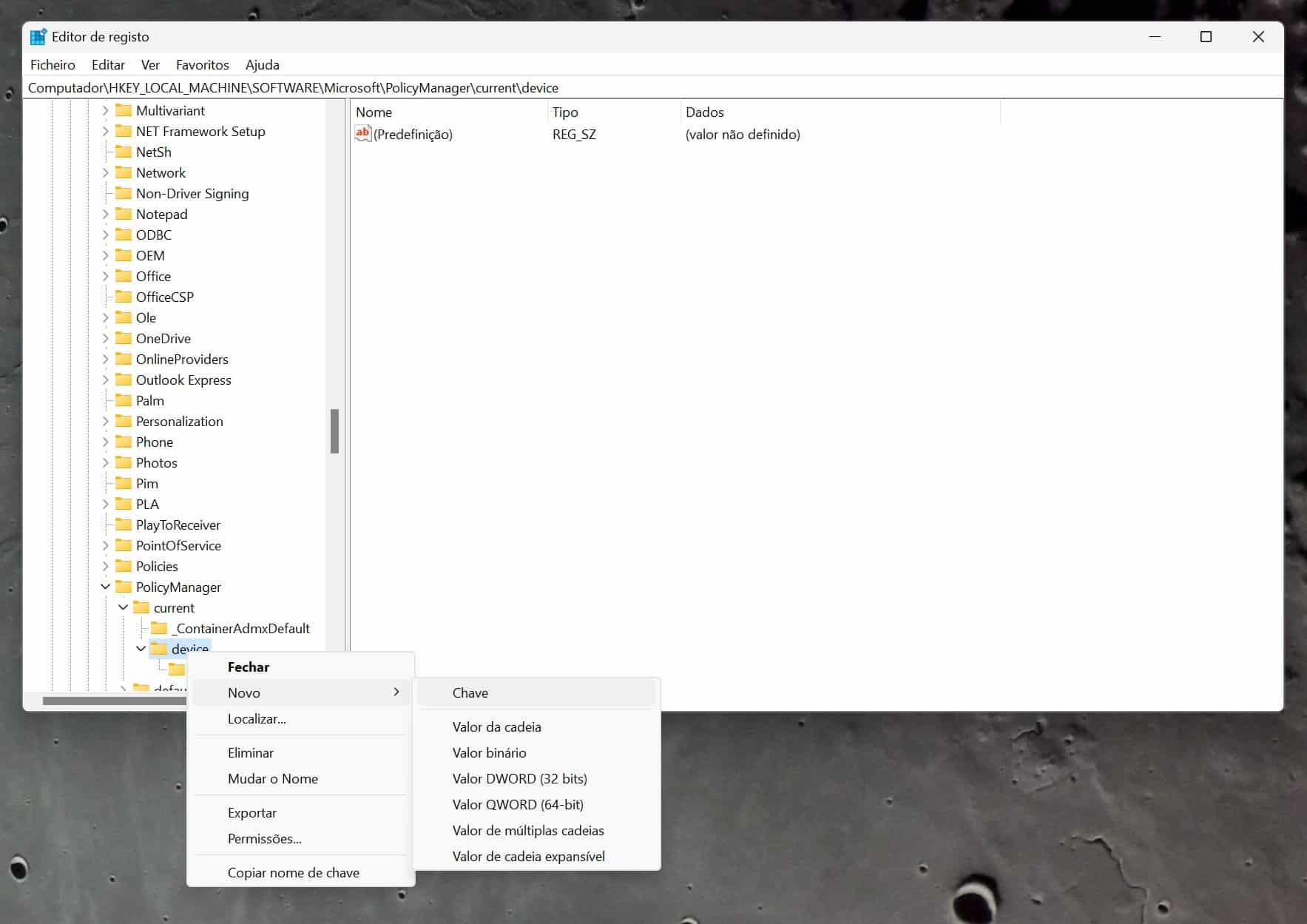Click the tree vertical scrollbar thumb
This screenshot has width=1307, height=924.
click(334, 431)
